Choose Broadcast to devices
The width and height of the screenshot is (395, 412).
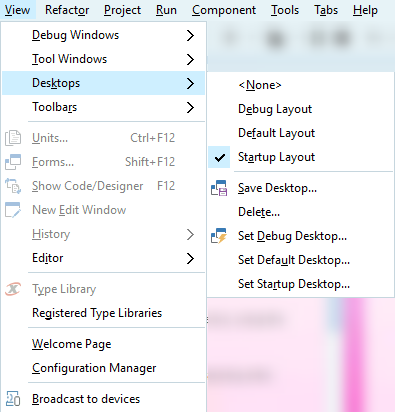coord(103,399)
